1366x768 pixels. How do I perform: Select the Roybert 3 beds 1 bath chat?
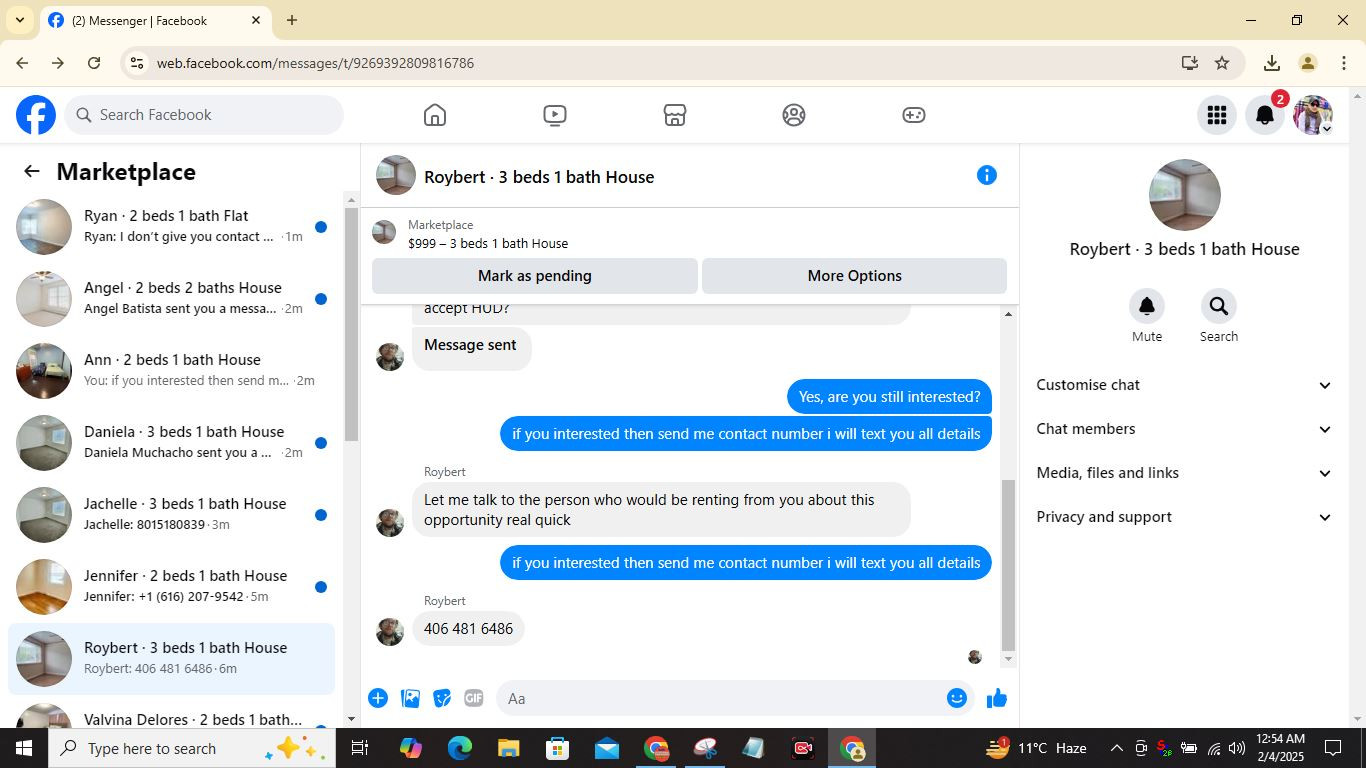tap(172, 659)
